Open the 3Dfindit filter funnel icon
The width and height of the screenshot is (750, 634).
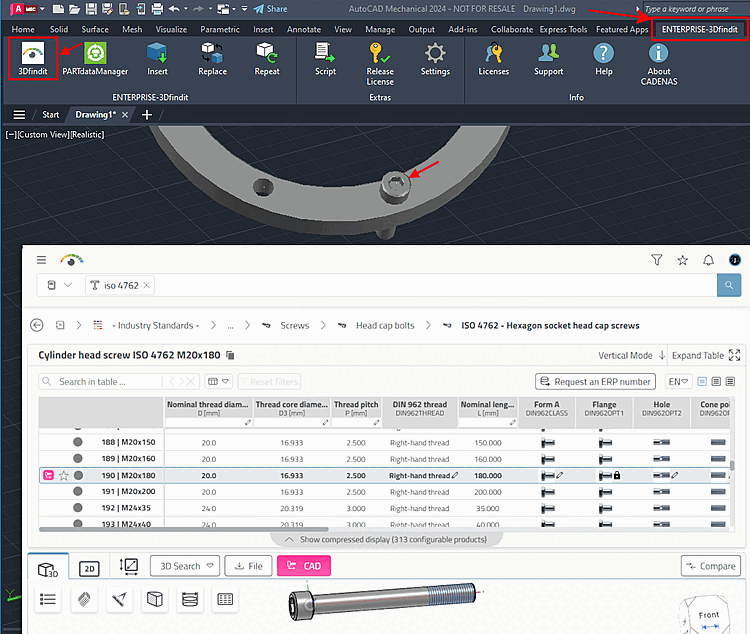click(x=657, y=260)
